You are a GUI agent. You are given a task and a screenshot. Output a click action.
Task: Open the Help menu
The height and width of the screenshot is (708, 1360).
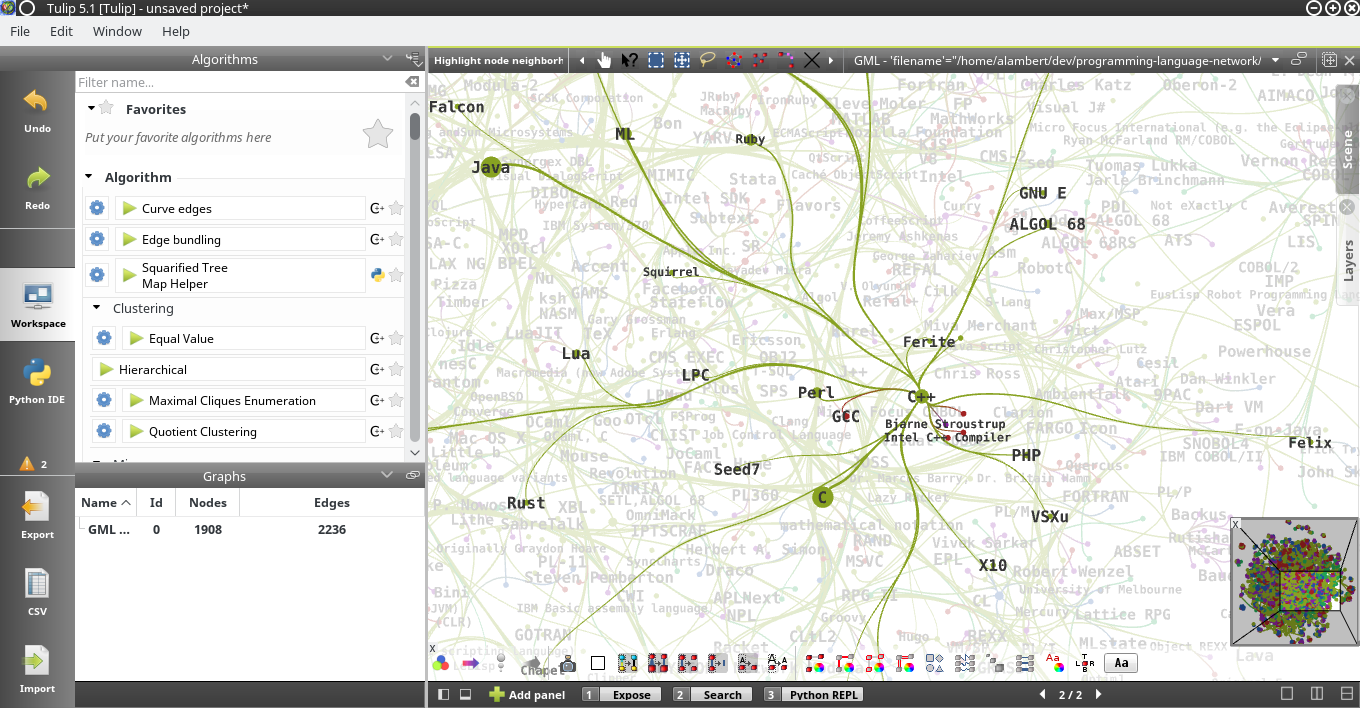176,31
